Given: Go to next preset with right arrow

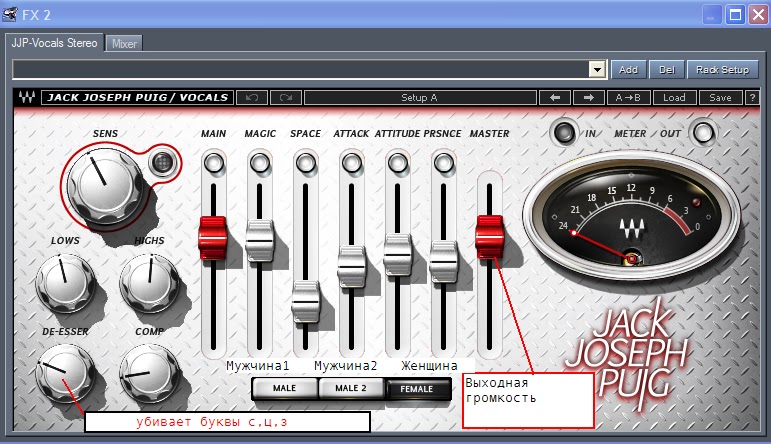Looking at the screenshot, I should [589, 97].
